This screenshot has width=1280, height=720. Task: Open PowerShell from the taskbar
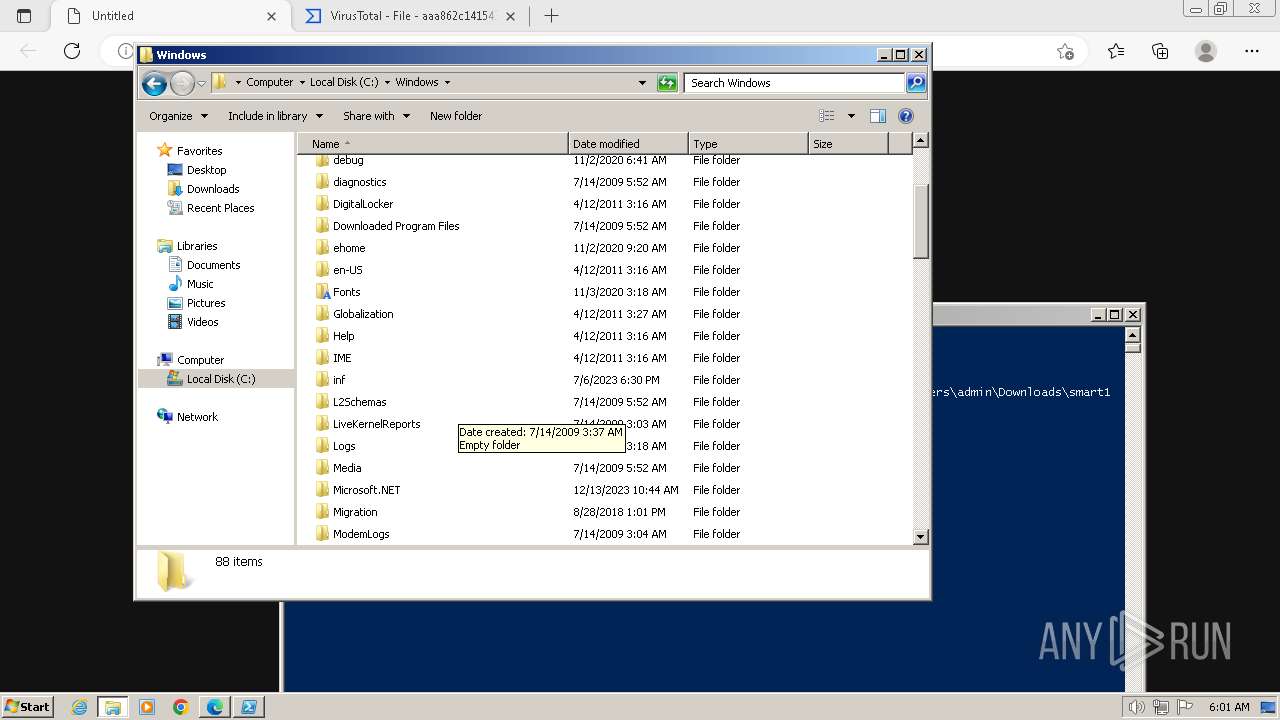tap(249, 707)
